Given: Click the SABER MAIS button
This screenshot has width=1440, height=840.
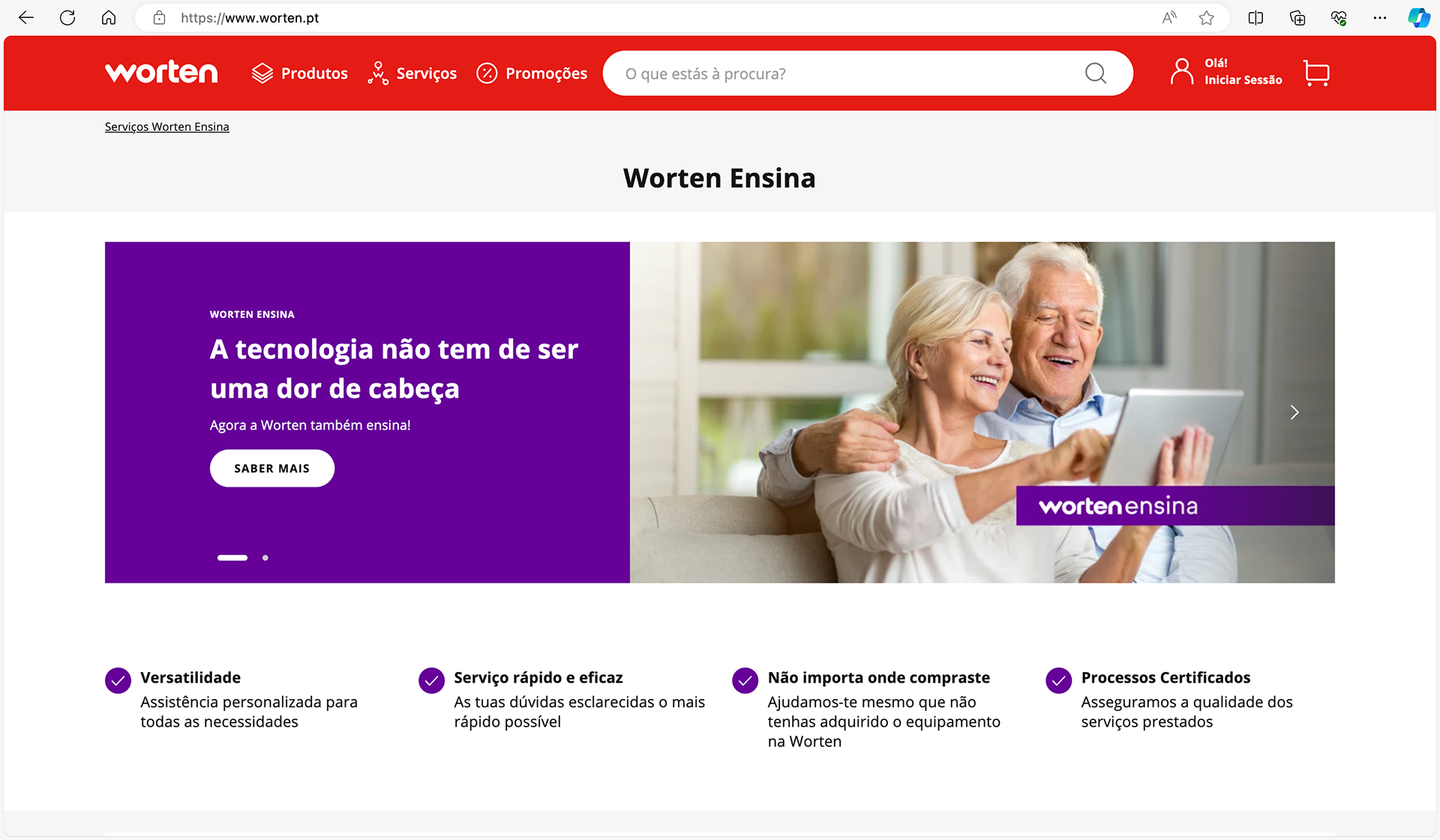Looking at the screenshot, I should coord(272,469).
